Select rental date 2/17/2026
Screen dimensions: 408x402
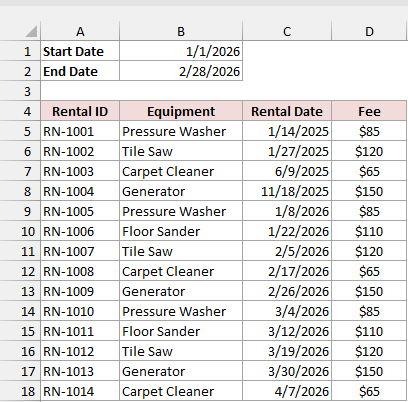[287, 271]
